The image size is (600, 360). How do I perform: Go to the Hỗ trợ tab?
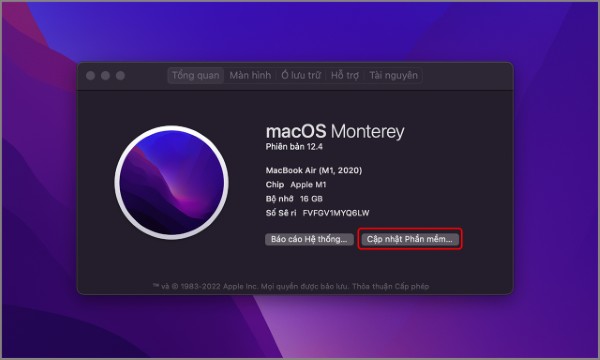pos(345,75)
